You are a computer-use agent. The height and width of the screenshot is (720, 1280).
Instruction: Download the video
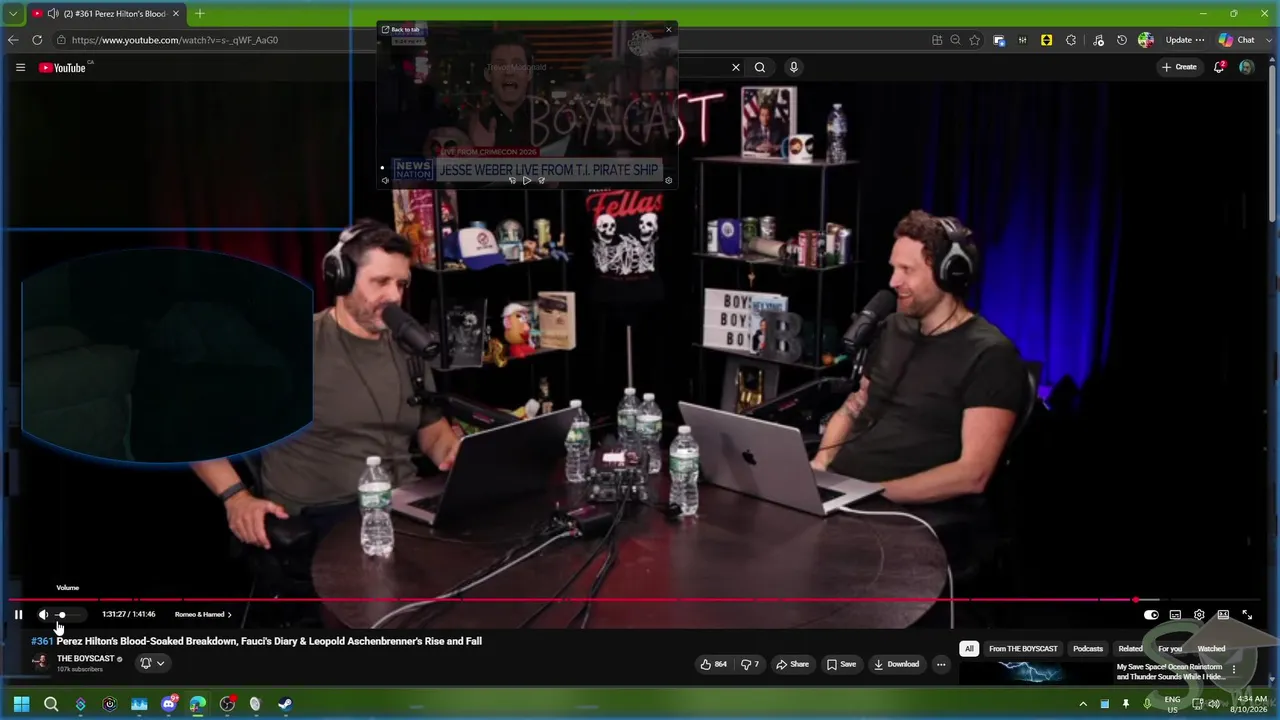click(x=896, y=664)
